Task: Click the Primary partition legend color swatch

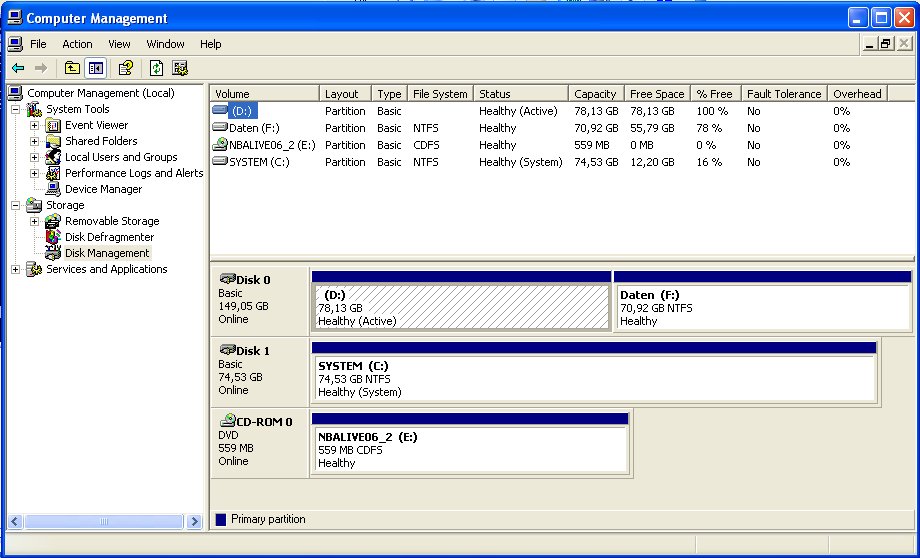Action: [221, 519]
